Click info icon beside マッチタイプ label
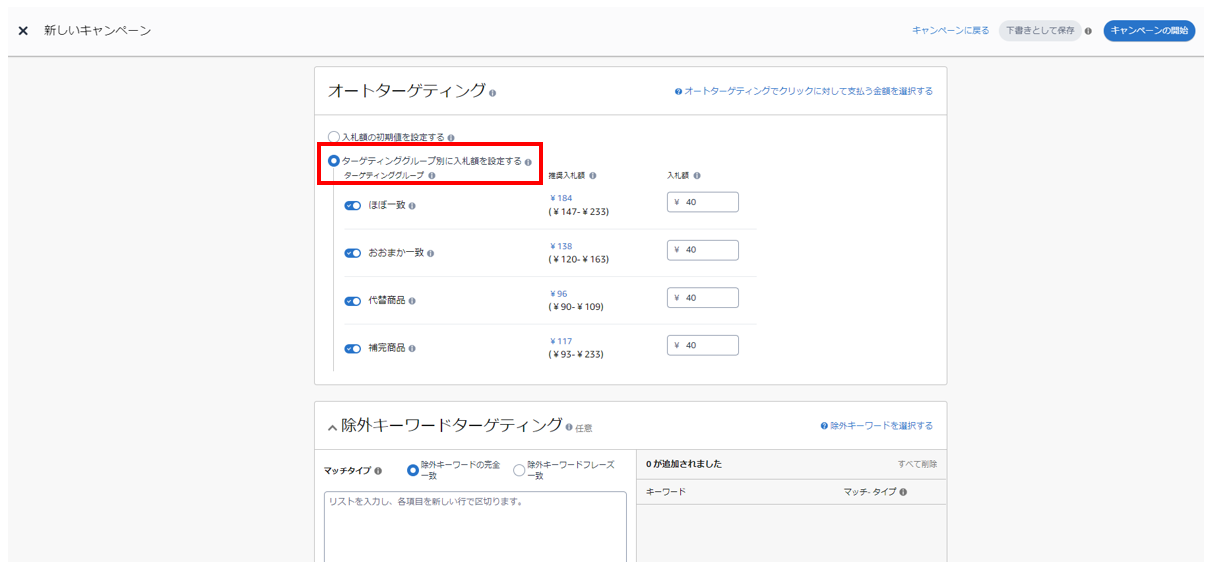Viewport: 1212px width, 571px height. point(378,470)
